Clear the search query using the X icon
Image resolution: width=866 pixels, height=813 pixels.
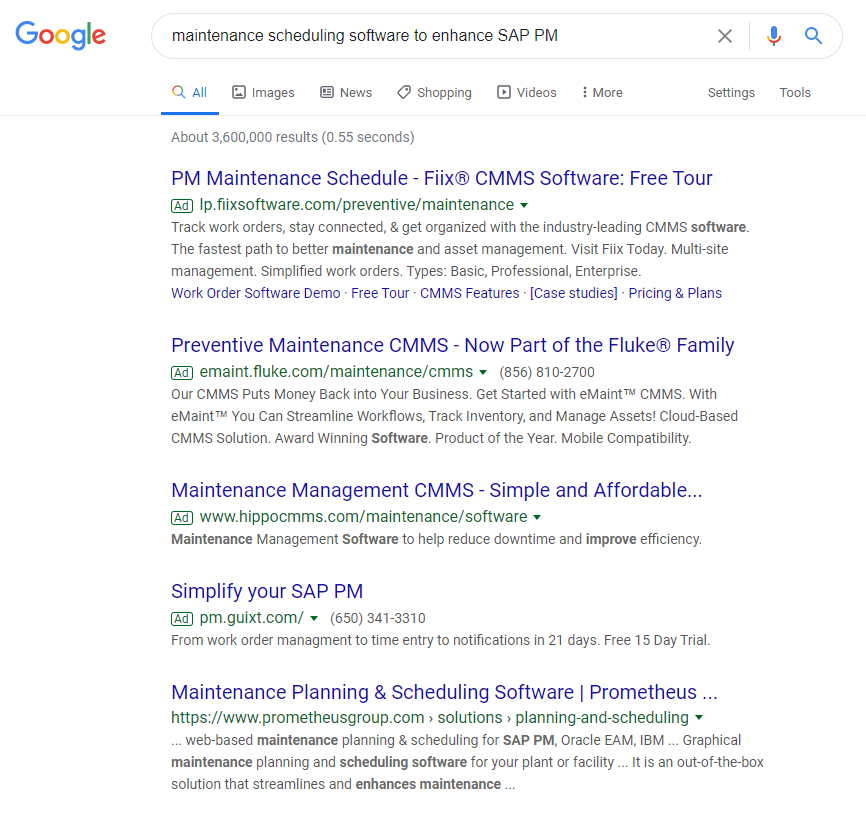(x=725, y=35)
